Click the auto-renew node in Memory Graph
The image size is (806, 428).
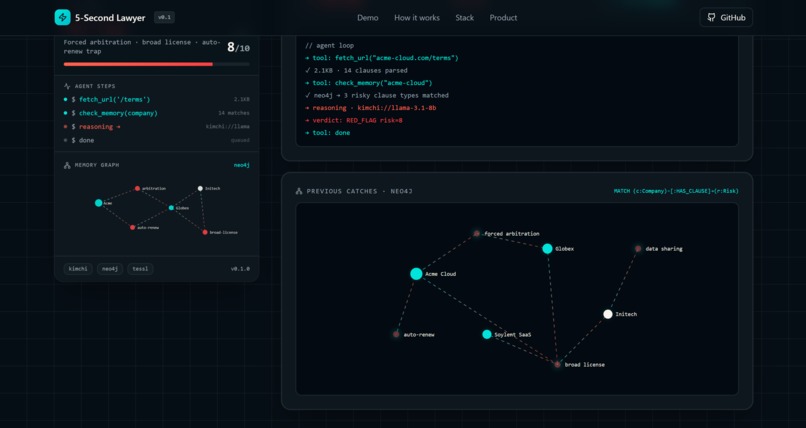point(133,227)
